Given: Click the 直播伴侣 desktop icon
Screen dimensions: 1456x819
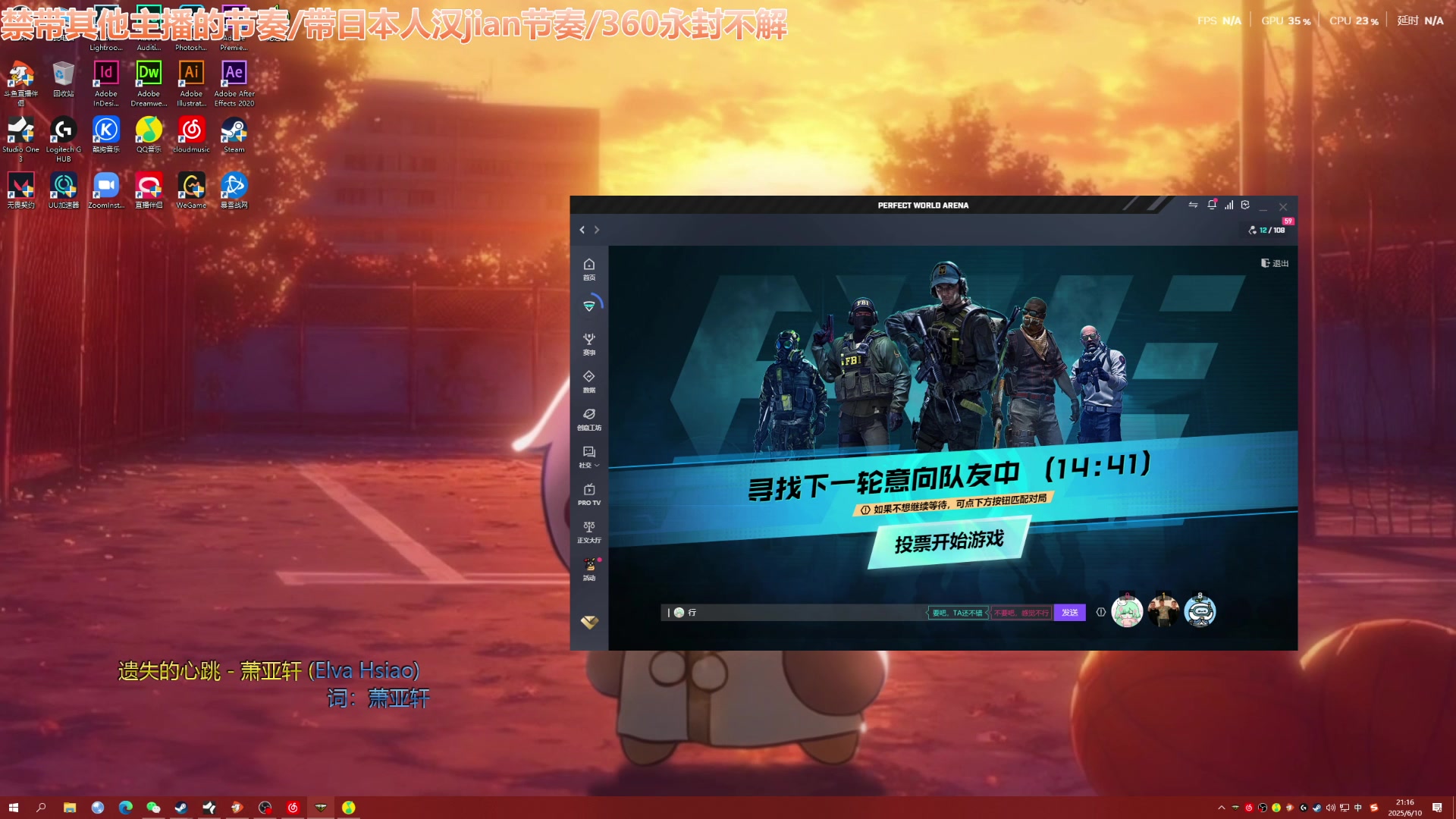Looking at the screenshot, I should (x=149, y=190).
